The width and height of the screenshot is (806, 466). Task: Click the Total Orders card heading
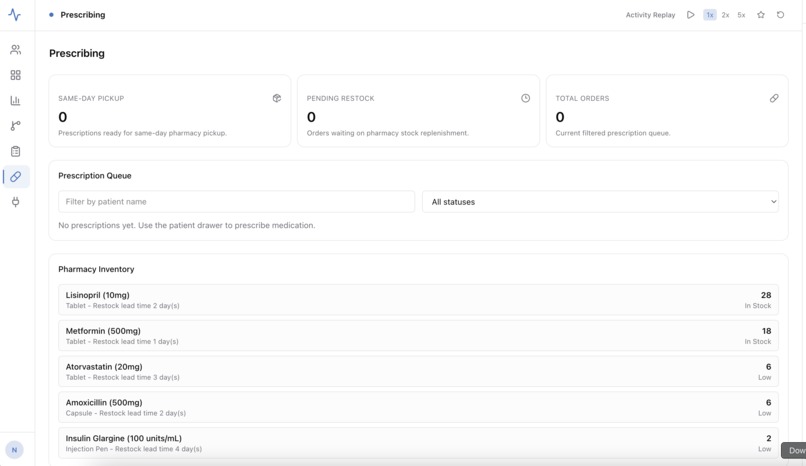click(582, 98)
